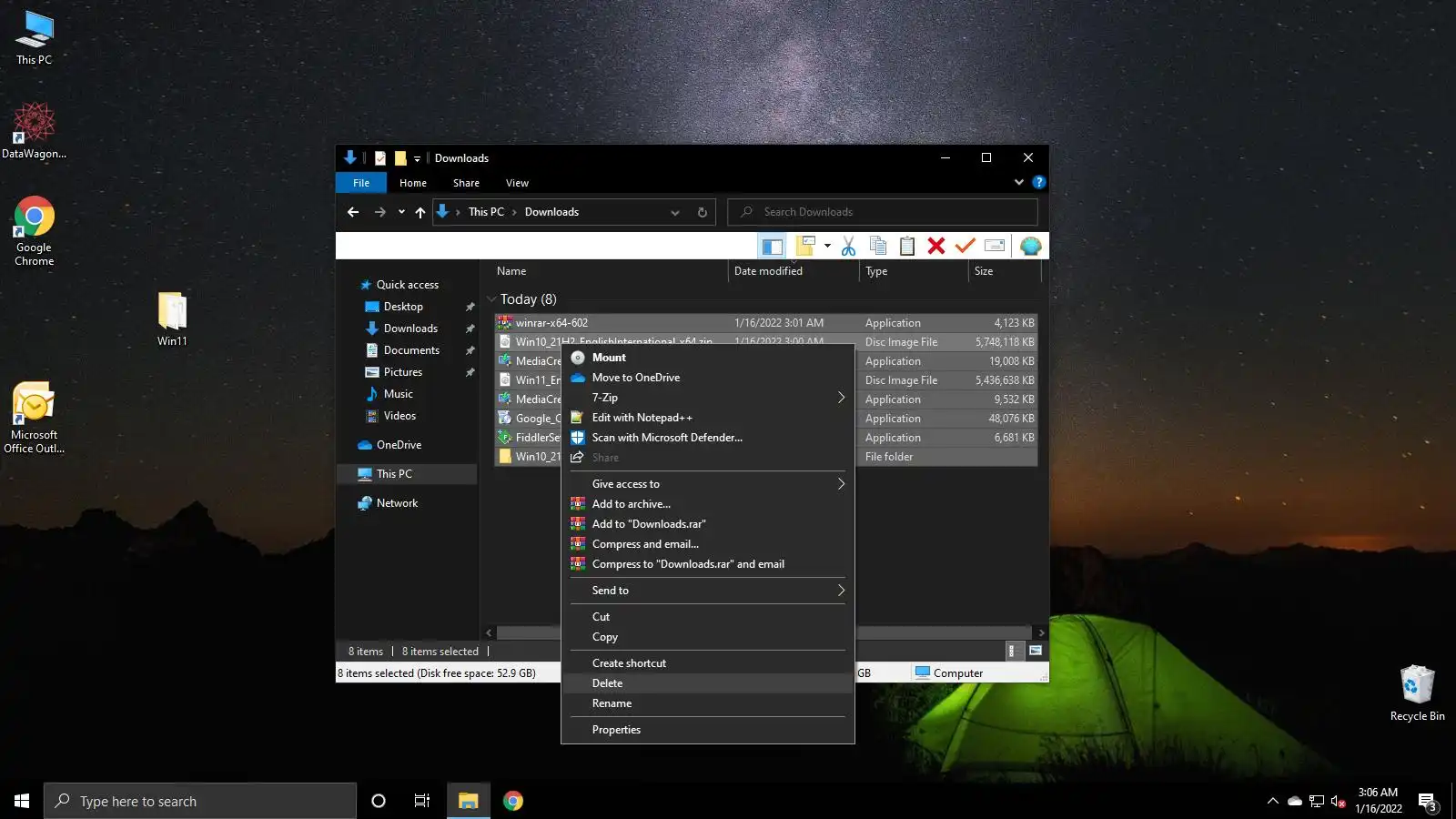
Task: Choose Mount from the context menu
Action: [708, 358]
